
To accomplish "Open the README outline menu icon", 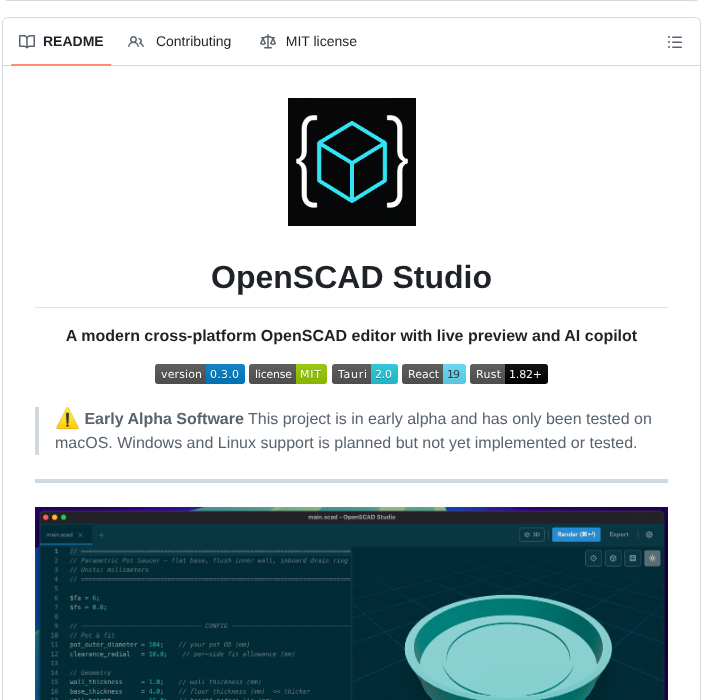I will [x=675, y=42].
